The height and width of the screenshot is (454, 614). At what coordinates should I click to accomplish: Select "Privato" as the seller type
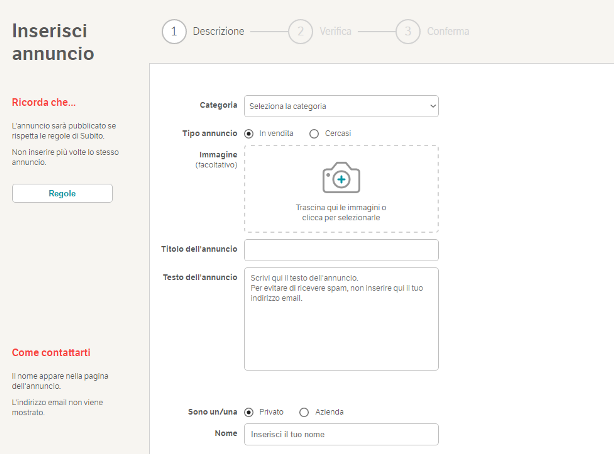[249, 411]
